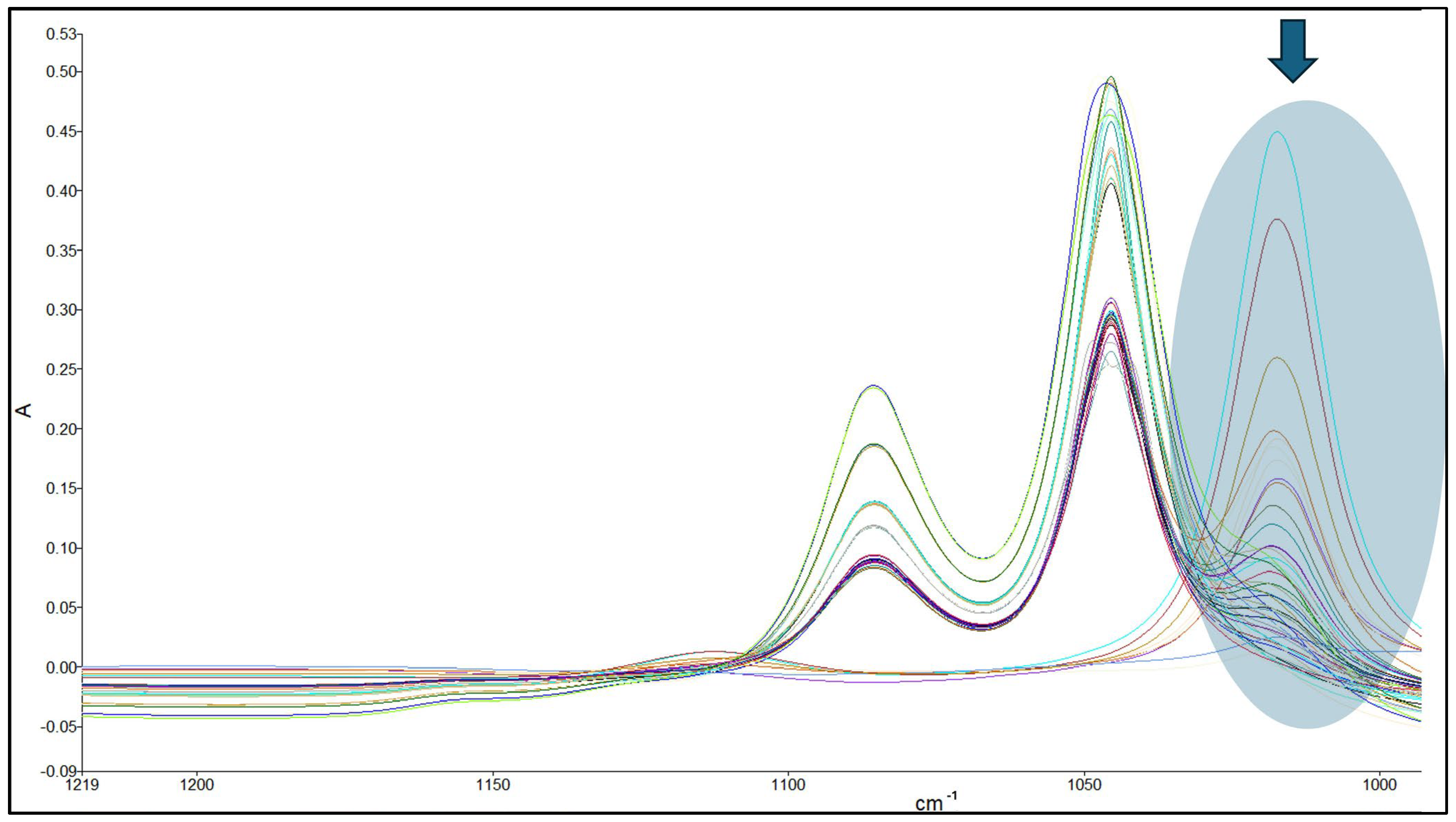Click the blue-green peak top near 1085 cm-1
The image size is (1456, 822).
(874, 386)
